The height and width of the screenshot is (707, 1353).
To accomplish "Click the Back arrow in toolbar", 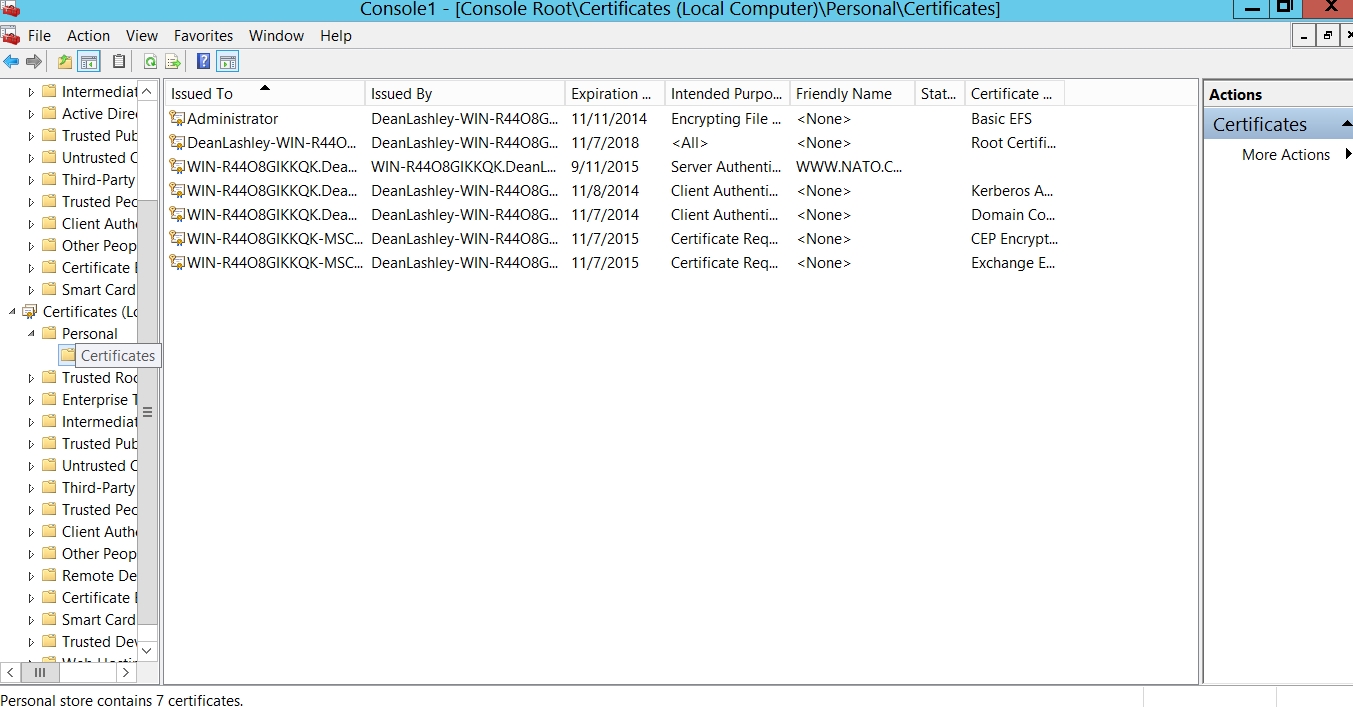I will click(x=11, y=62).
